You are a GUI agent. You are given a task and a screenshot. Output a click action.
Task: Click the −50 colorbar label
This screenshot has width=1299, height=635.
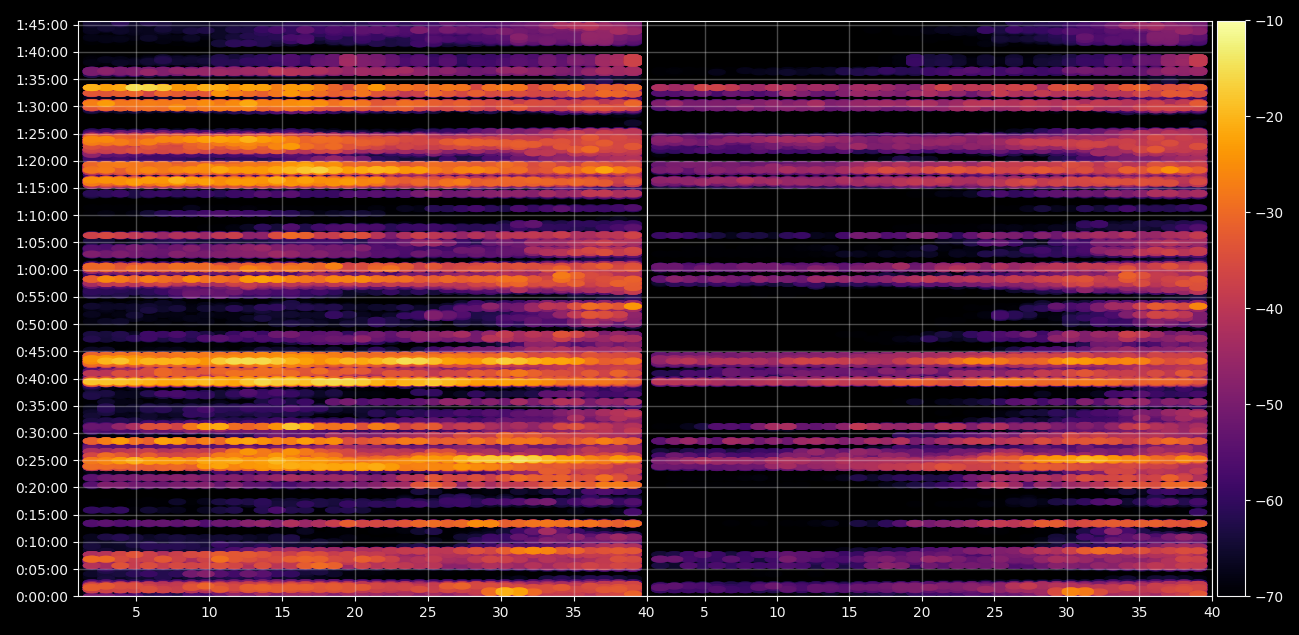1269,405
